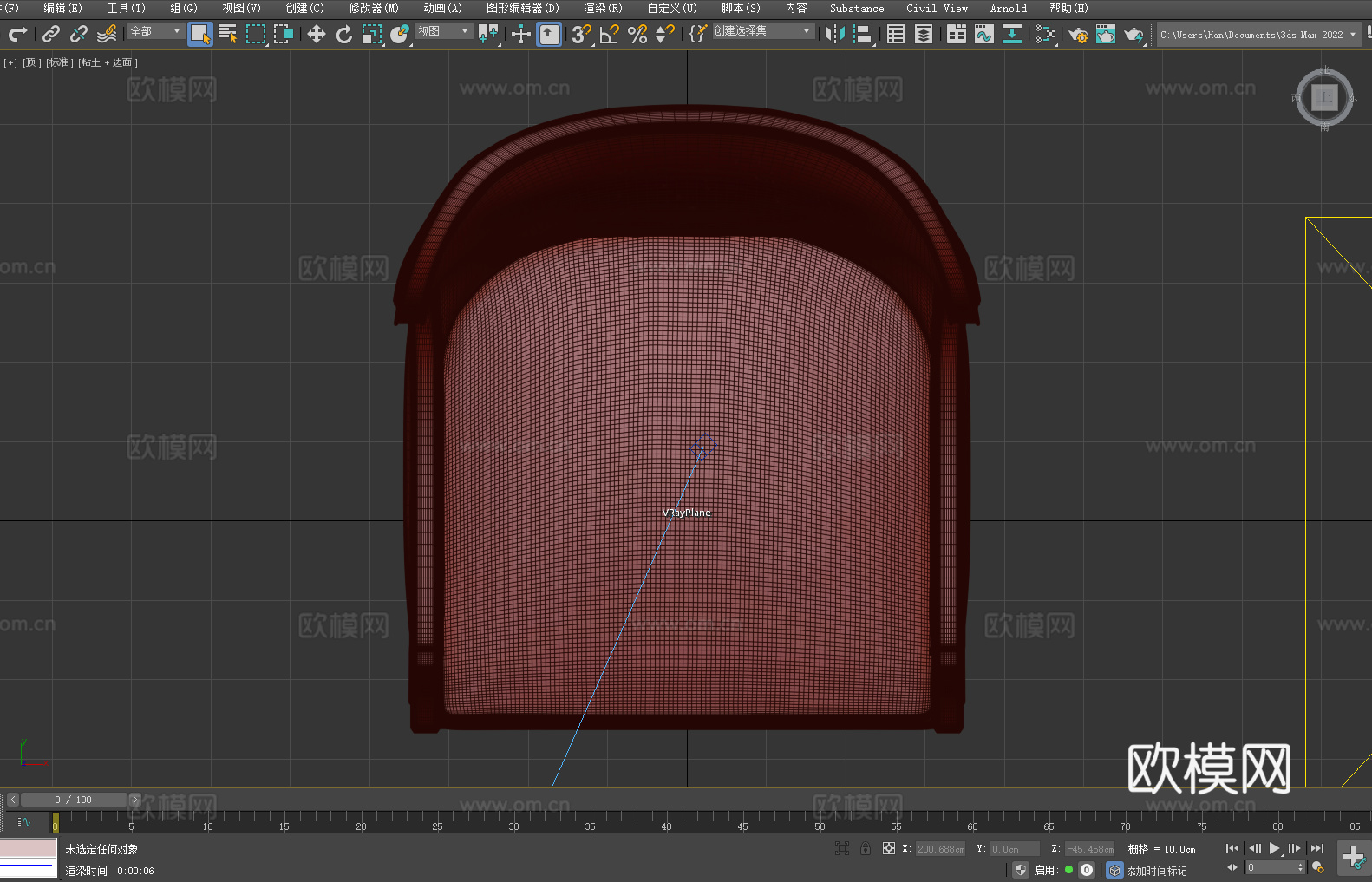1372x882 pixels.
Task: Click time slider 0 / 100 handle
Action: (x=74, y=800)
